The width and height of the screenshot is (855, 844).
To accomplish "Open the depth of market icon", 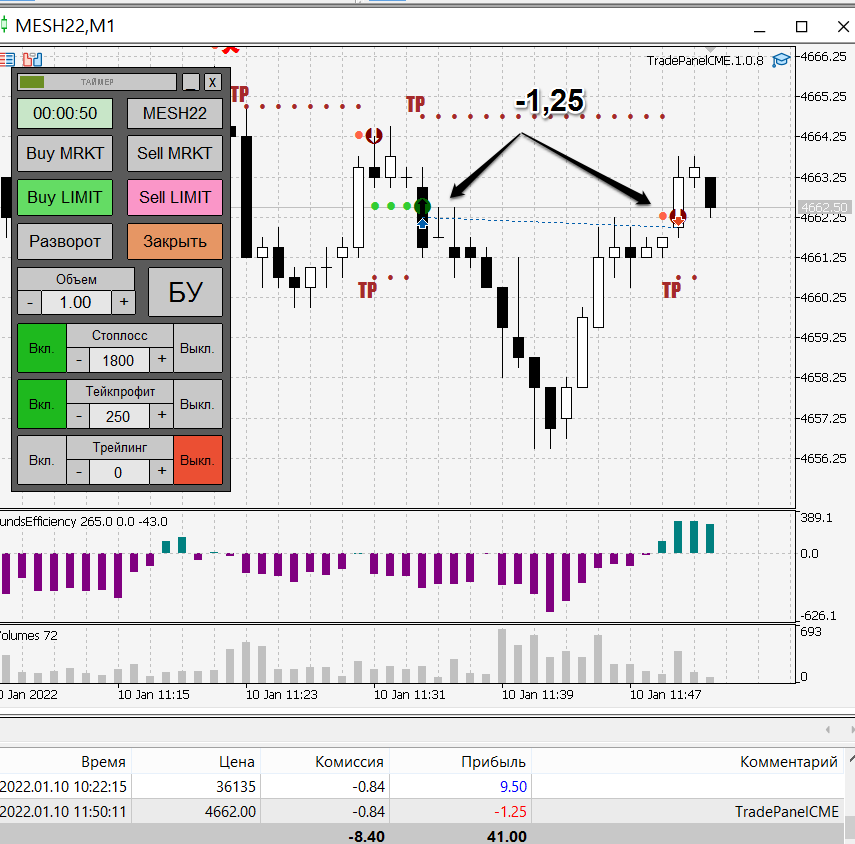I will coord(7,59).
